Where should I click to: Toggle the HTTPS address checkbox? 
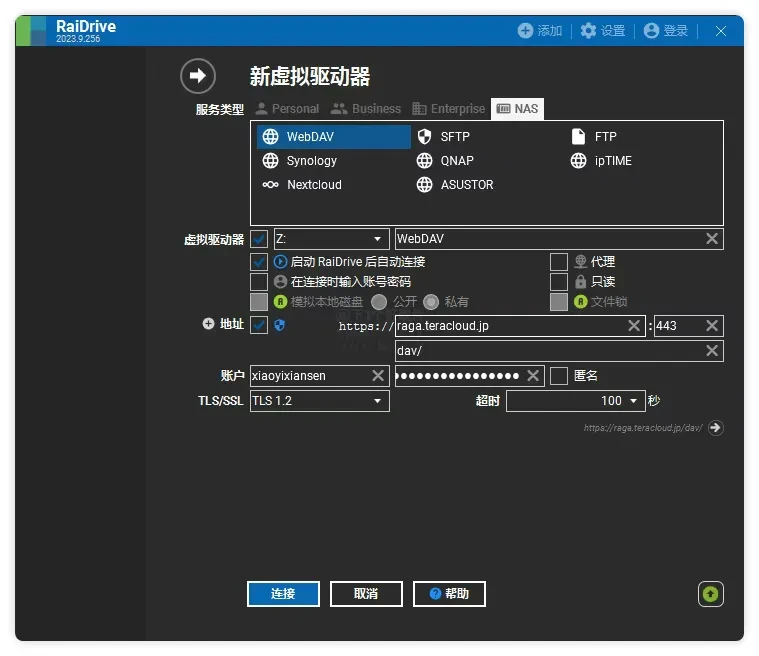[x=259, y=325]
